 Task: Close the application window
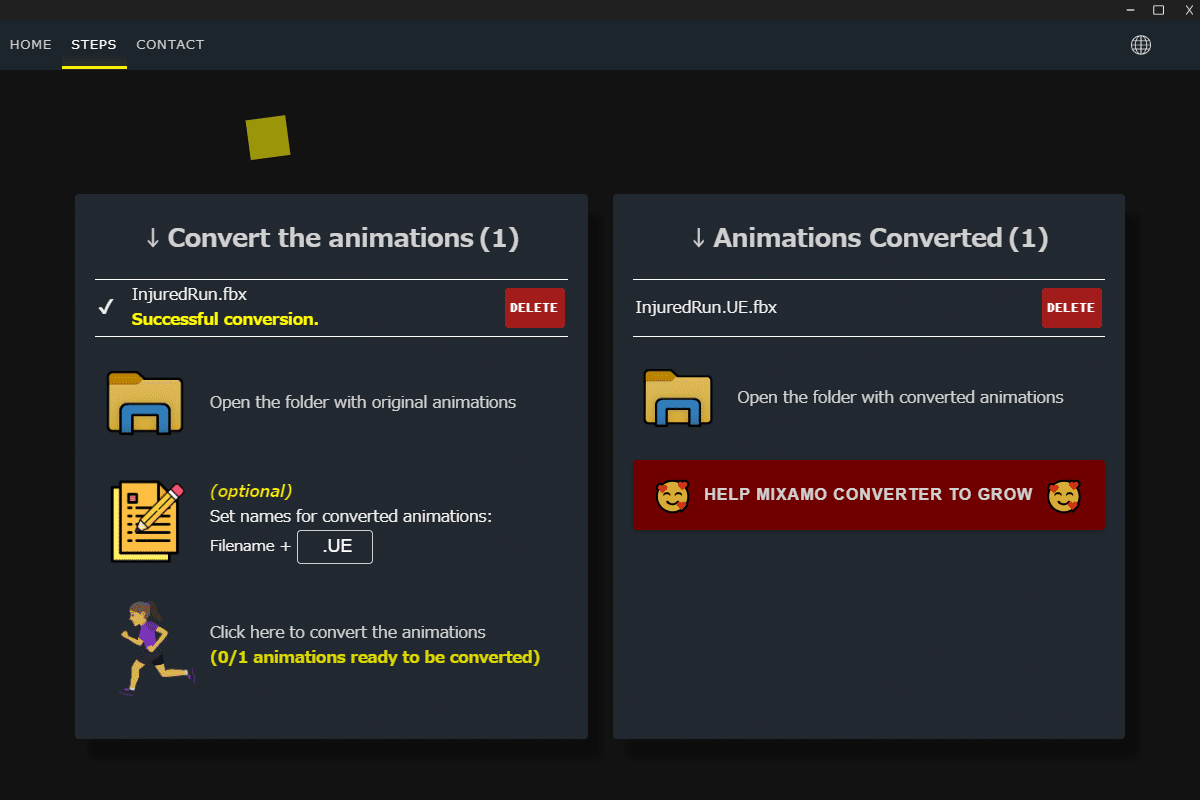coord(1188,10)
